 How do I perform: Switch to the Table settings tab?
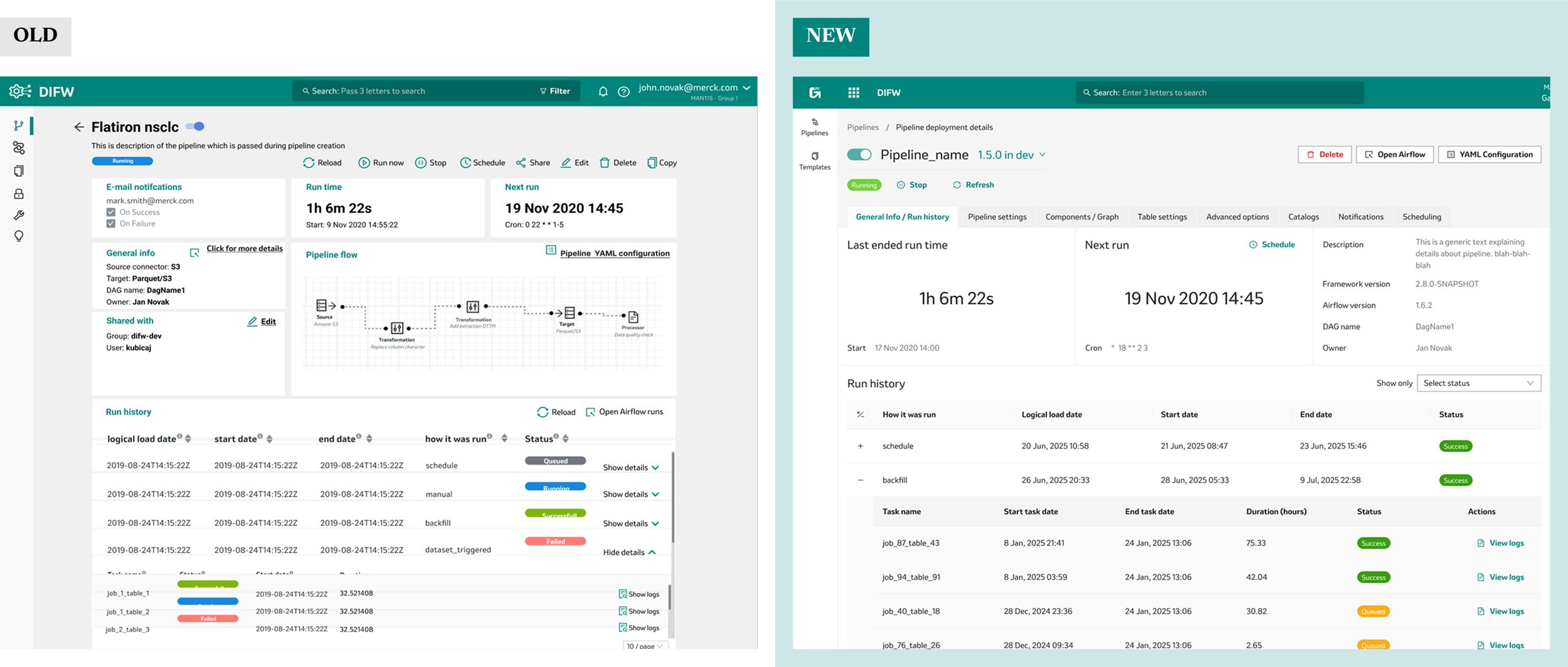coord(1162,217)
